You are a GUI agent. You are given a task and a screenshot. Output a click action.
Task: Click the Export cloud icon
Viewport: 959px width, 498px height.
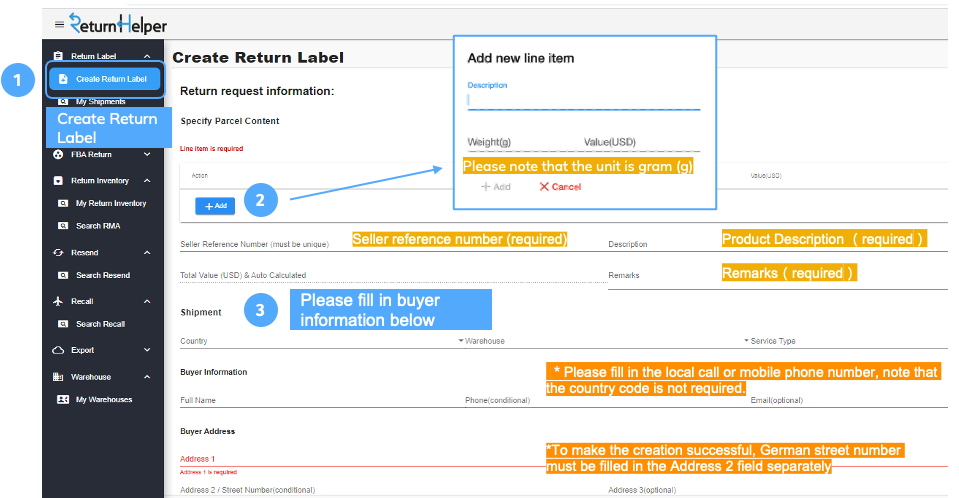(x=58, y=350)
